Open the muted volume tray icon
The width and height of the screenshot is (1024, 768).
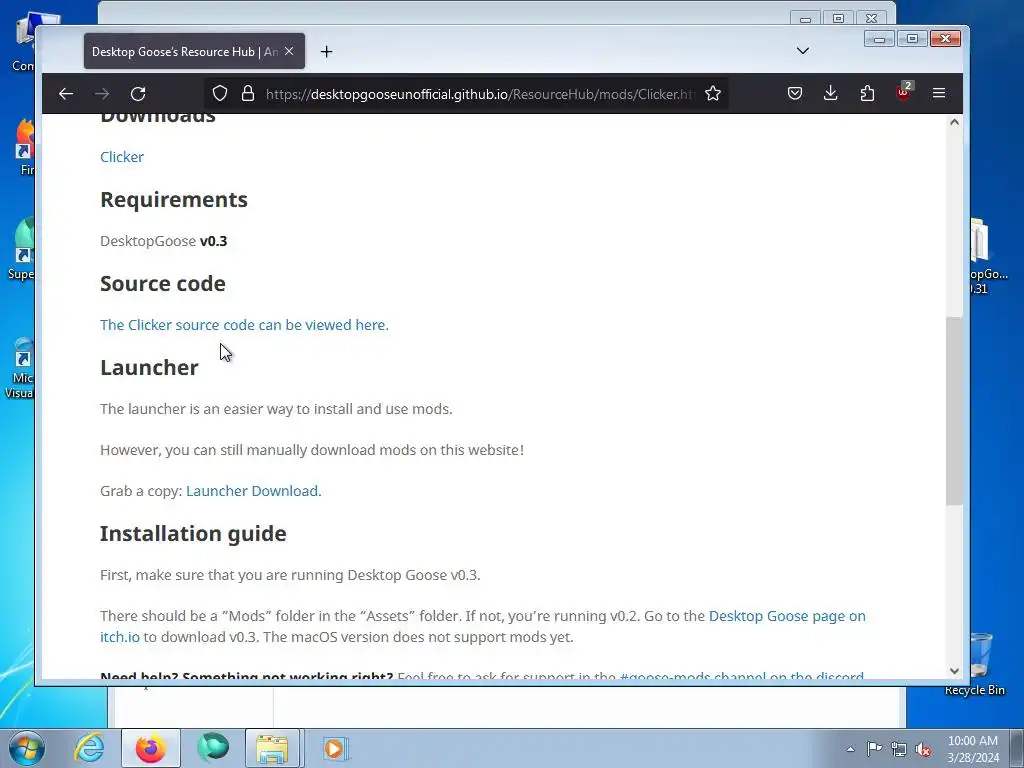[x=923, y=750]
